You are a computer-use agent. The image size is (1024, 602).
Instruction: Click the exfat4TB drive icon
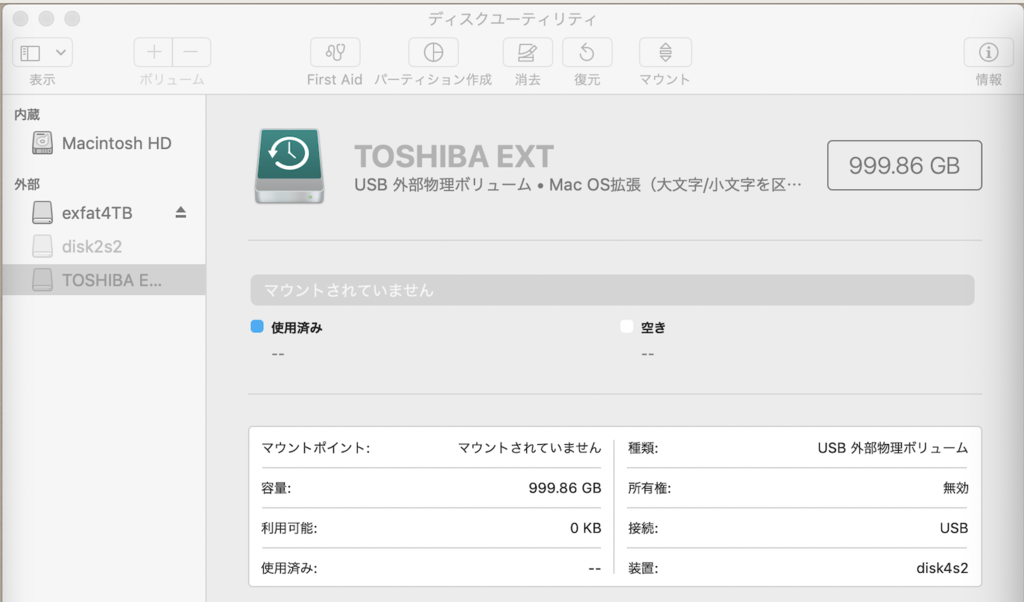tap(42, 213)
